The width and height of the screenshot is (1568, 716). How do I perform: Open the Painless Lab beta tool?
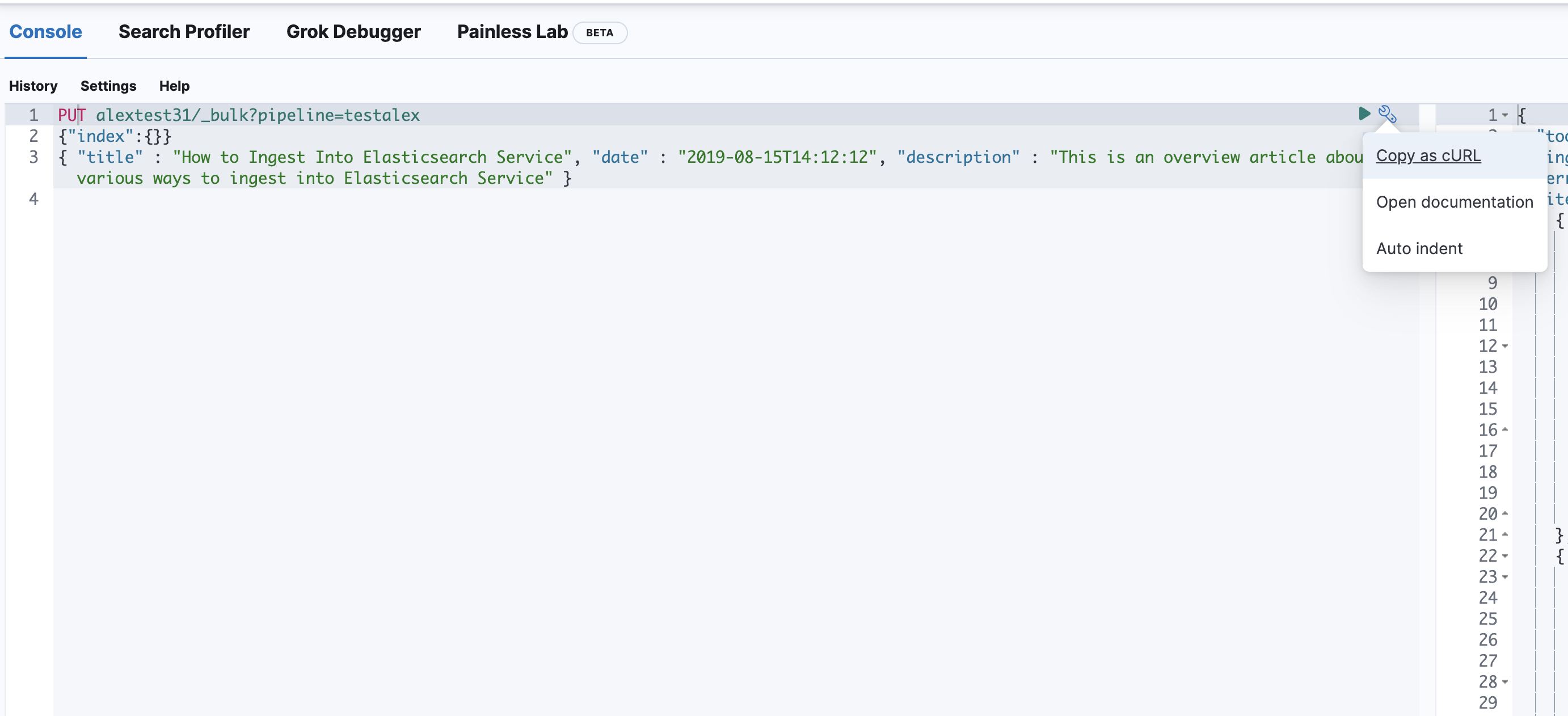(x=512, y=32)
